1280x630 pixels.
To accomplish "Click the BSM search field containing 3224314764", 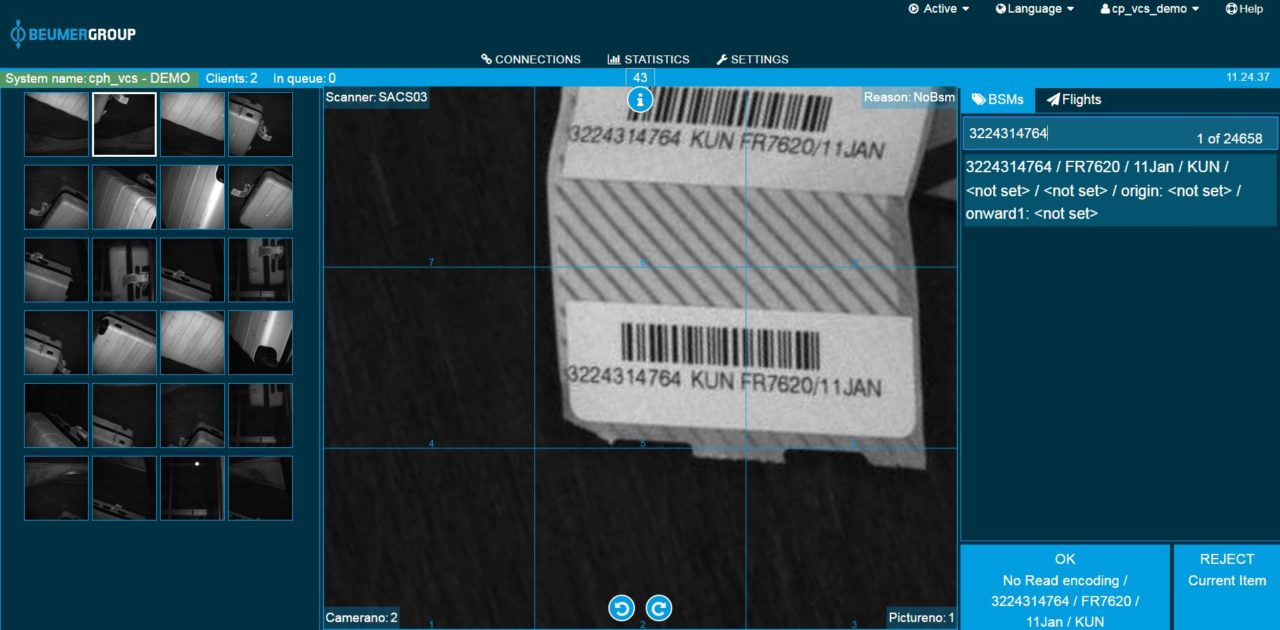I will click(1121, 133).
